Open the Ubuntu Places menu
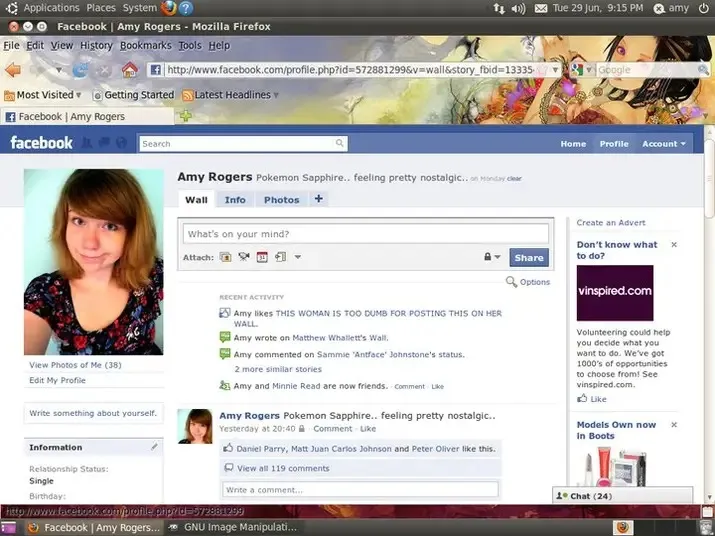 (101, 8)
